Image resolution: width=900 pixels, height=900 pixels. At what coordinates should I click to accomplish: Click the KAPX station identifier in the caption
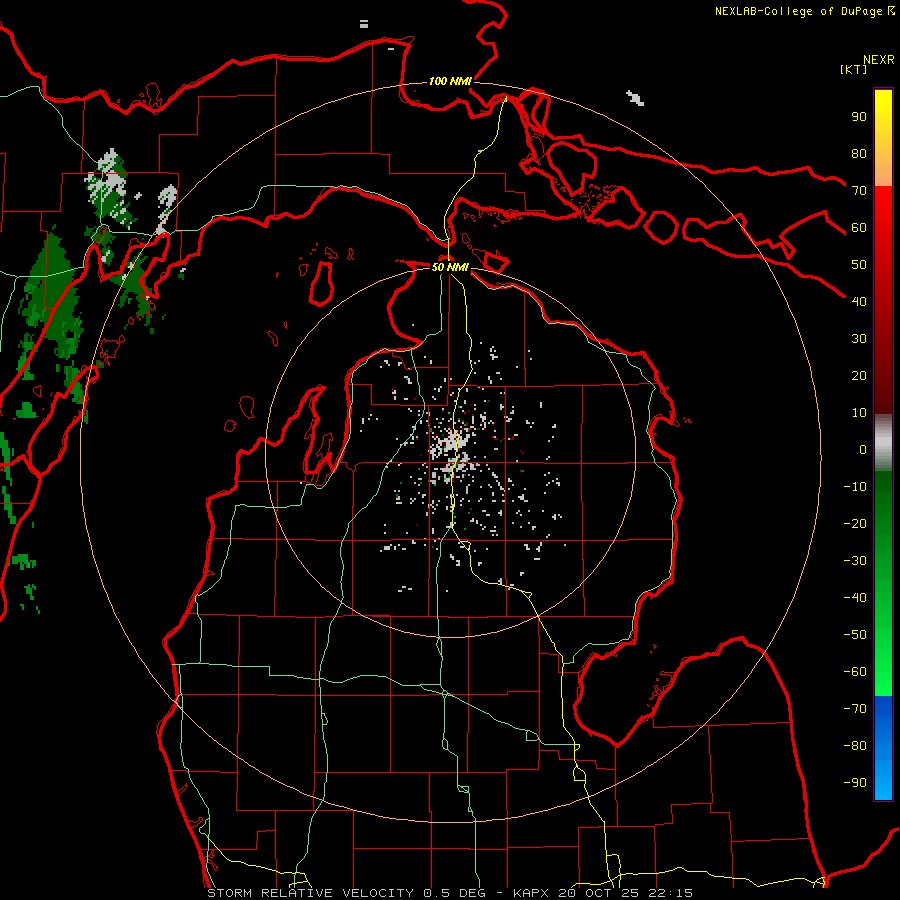pyautogui.click(x=532, y=893)
